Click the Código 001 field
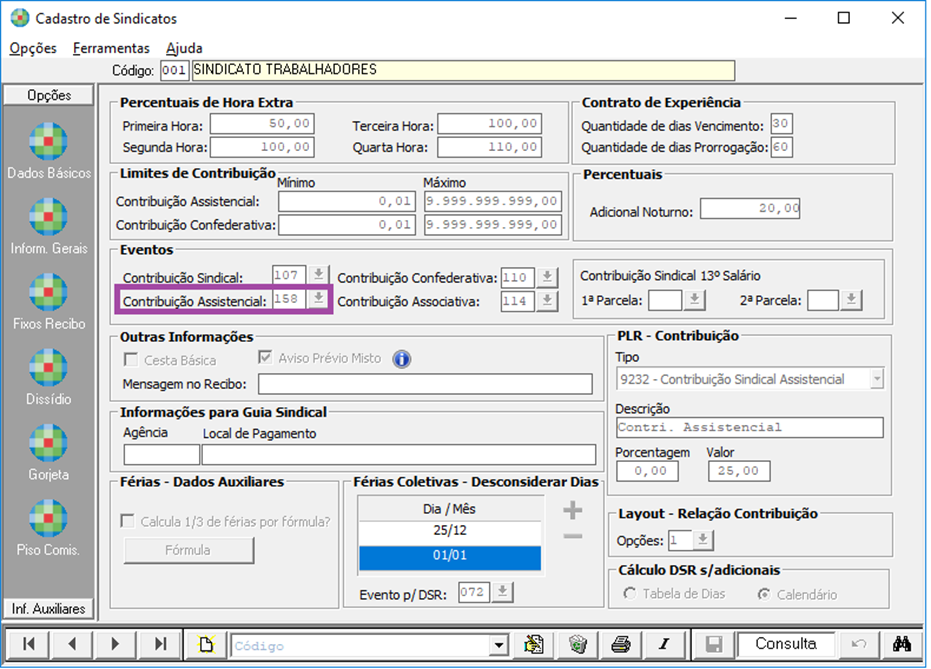The width and height of the screenshot is (931, 669). click(x=174, y=70)
